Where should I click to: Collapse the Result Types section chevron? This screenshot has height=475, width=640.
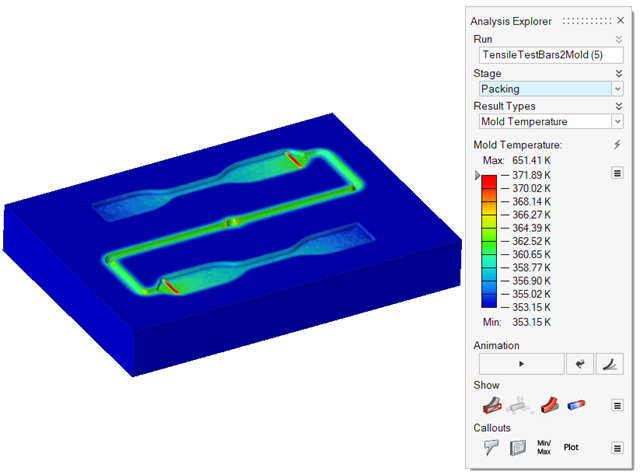(x=618, y=106)
